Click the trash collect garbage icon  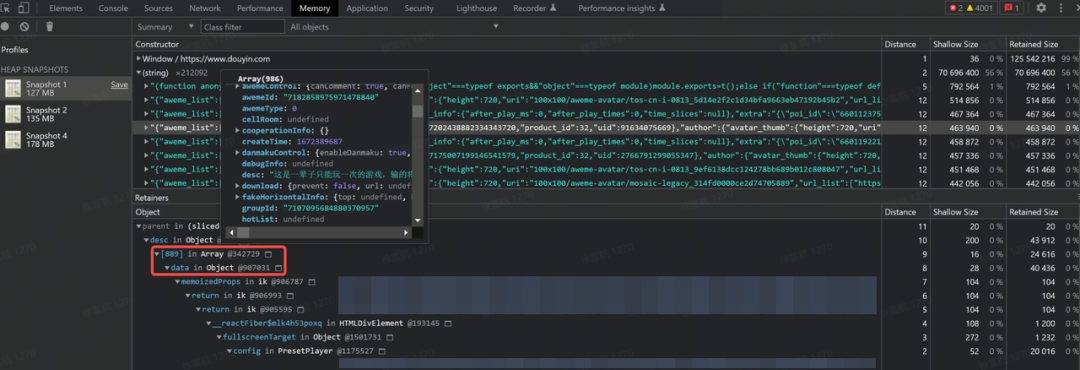(50, 27)
